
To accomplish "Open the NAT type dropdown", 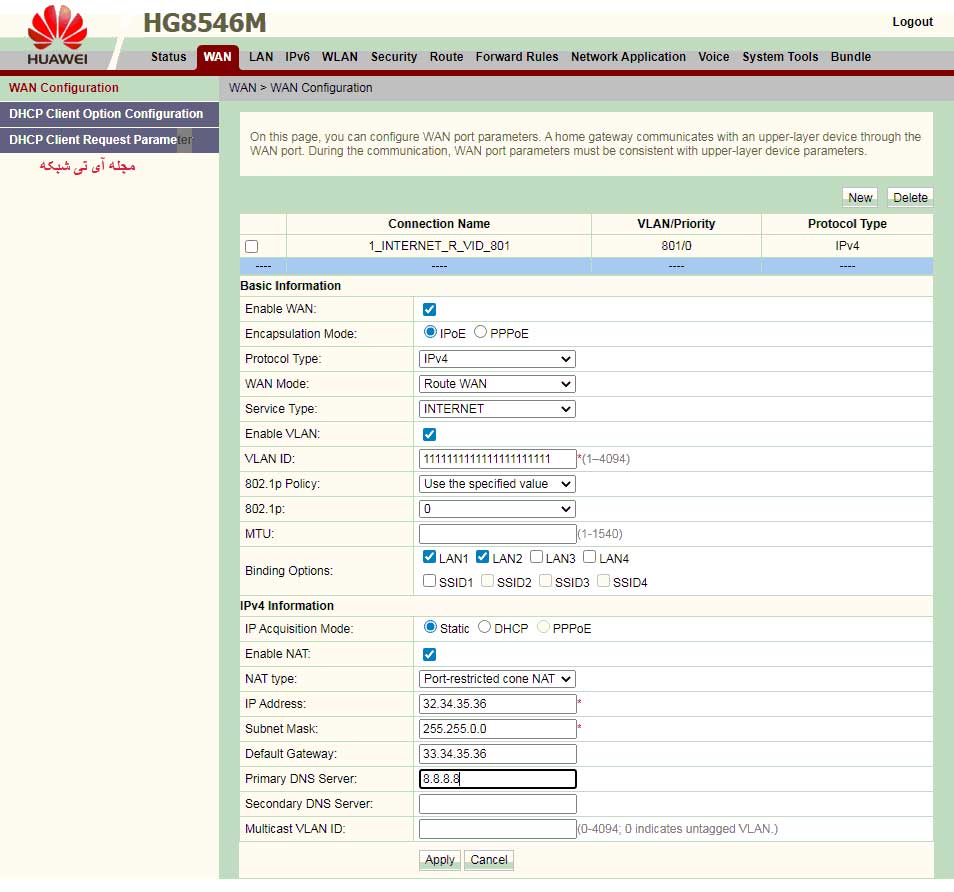I will [x=497, y=679].
